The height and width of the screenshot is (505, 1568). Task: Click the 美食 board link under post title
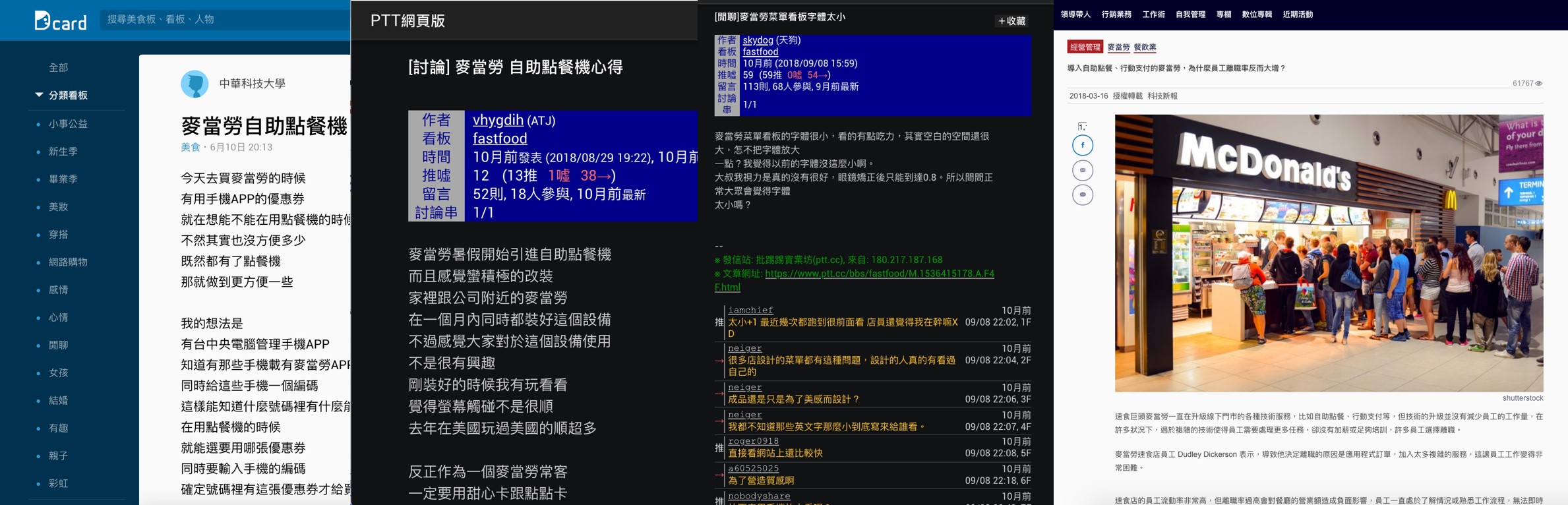click(x=191, y=148)
